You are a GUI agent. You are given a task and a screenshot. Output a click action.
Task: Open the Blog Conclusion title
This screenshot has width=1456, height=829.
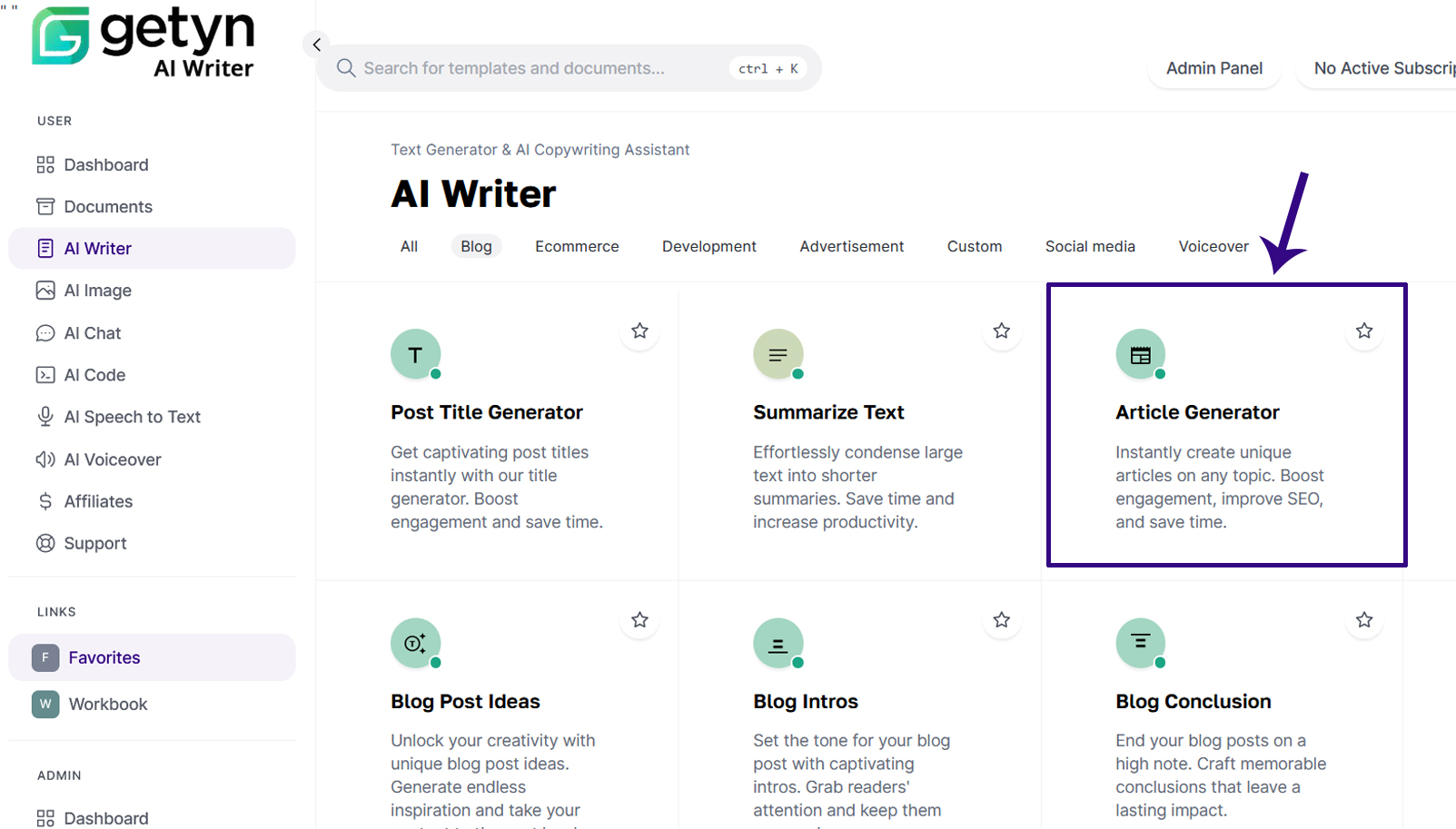(1194, 701)
